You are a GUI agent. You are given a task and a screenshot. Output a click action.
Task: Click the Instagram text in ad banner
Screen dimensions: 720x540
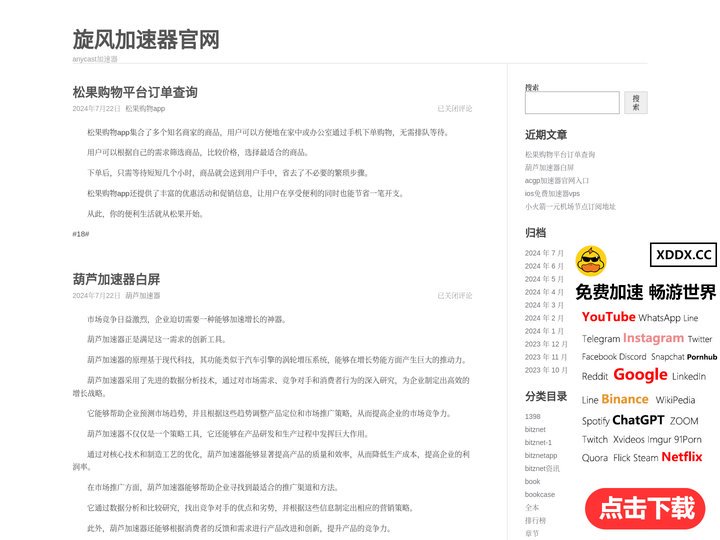click(653, 338)
